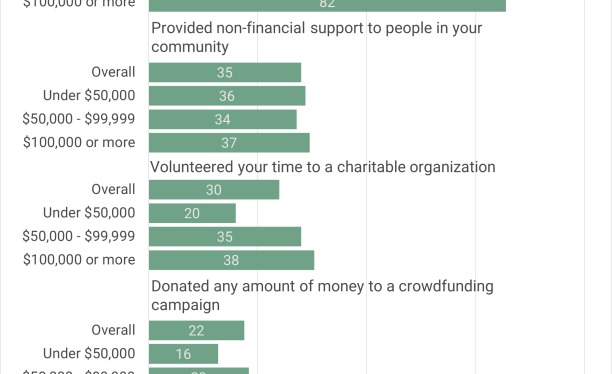612x374 pixels.
Task: Select the $100,000 or more bar showing 37
Action: [230, 143]
